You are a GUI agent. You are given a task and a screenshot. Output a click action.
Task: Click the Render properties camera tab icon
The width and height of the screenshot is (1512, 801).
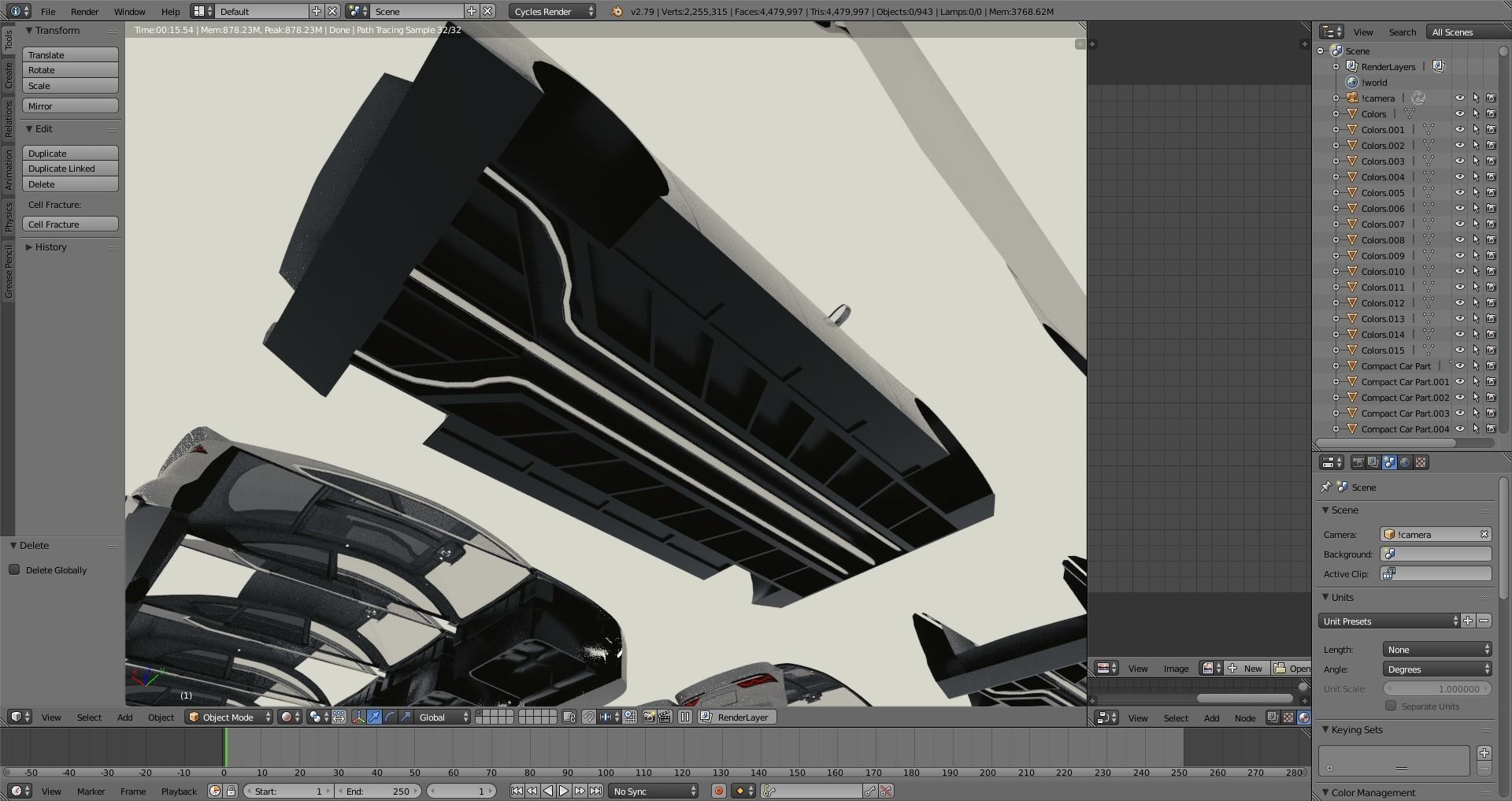[1358, 462]
